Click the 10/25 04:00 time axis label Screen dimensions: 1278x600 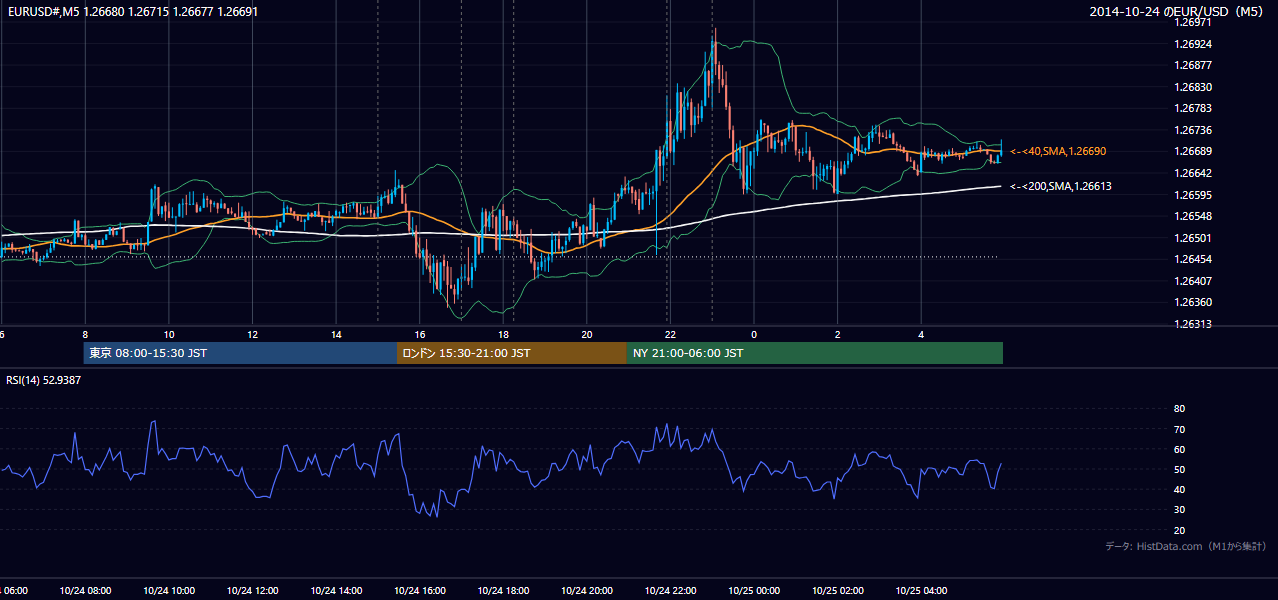921,590
